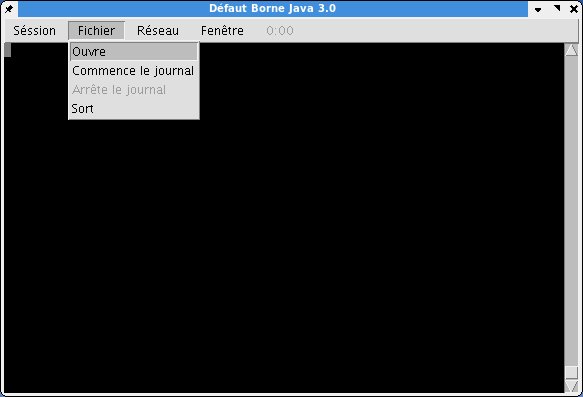The image size is (583, 397).
Task: Click the scrollbar down arrow
Action: tap(571, 386)
